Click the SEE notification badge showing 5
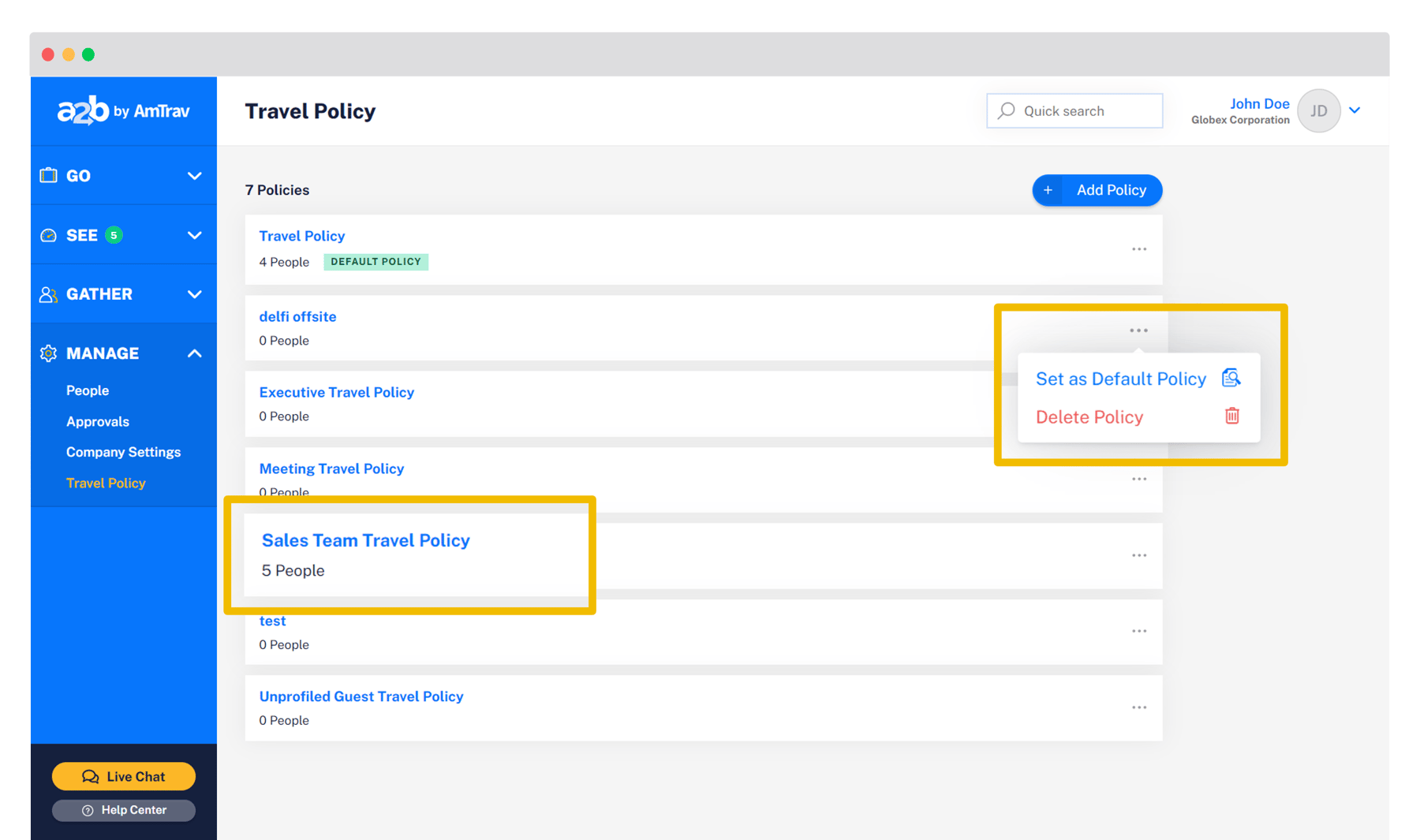The image size is (1420, 840). [114, 234]
